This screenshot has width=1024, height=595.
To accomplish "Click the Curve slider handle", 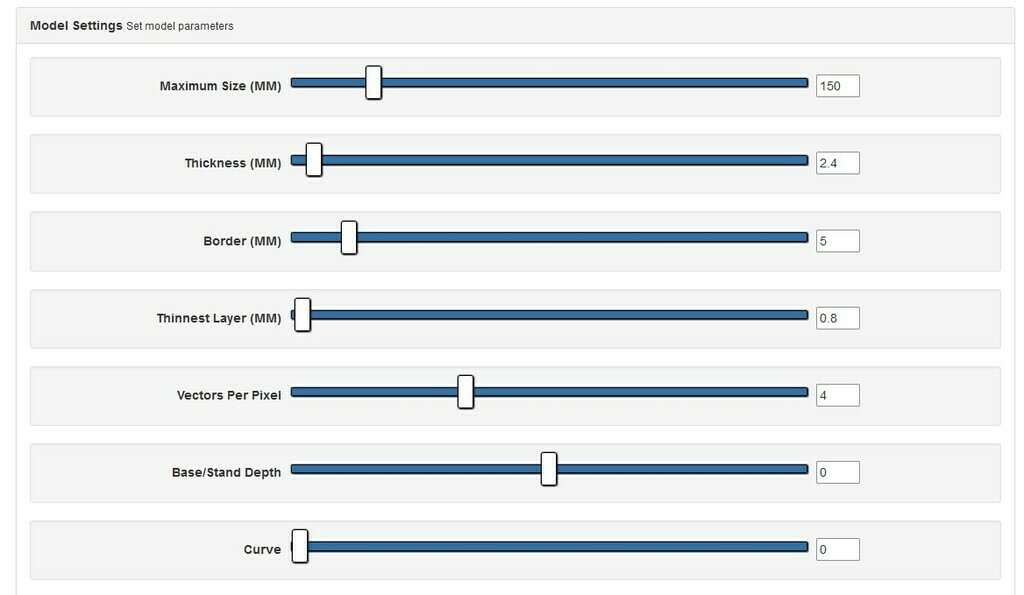I will pos(299,546).
